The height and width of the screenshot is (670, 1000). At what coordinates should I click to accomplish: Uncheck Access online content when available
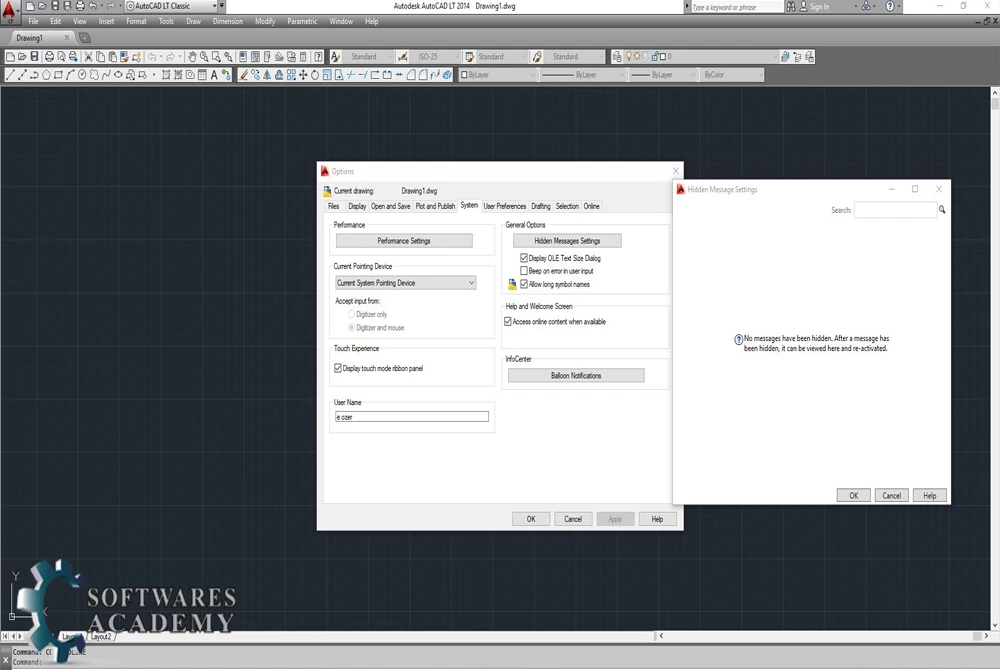click(x=508, y=322)
